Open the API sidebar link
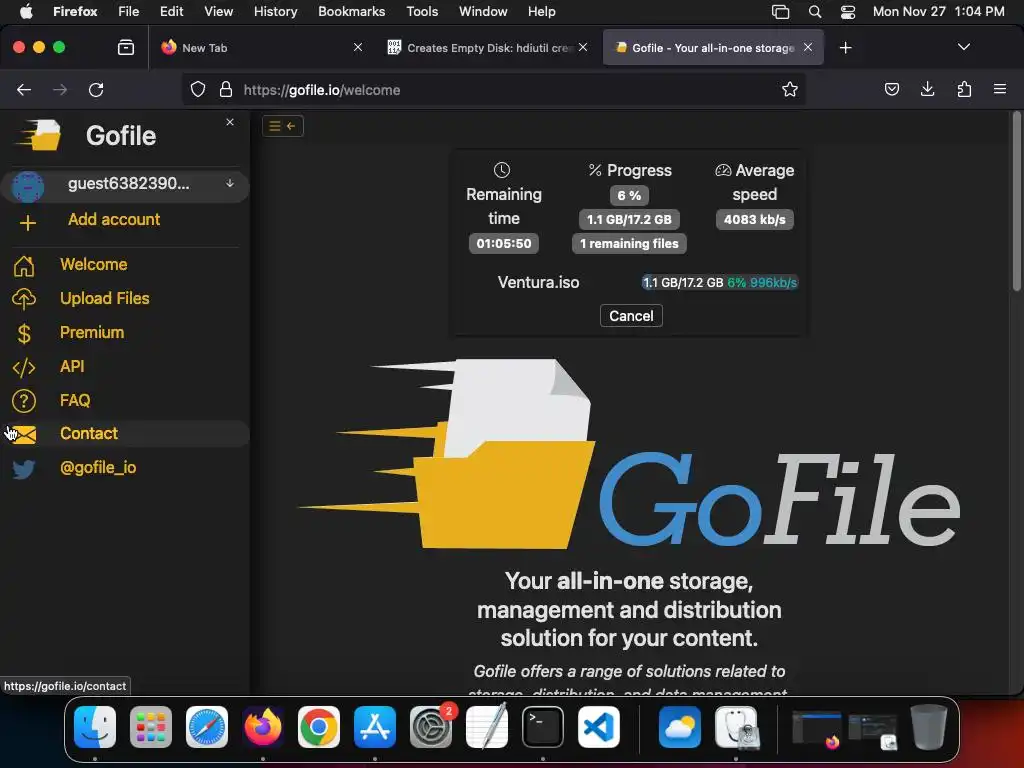1024x768 pixels. tap(72, 366)
